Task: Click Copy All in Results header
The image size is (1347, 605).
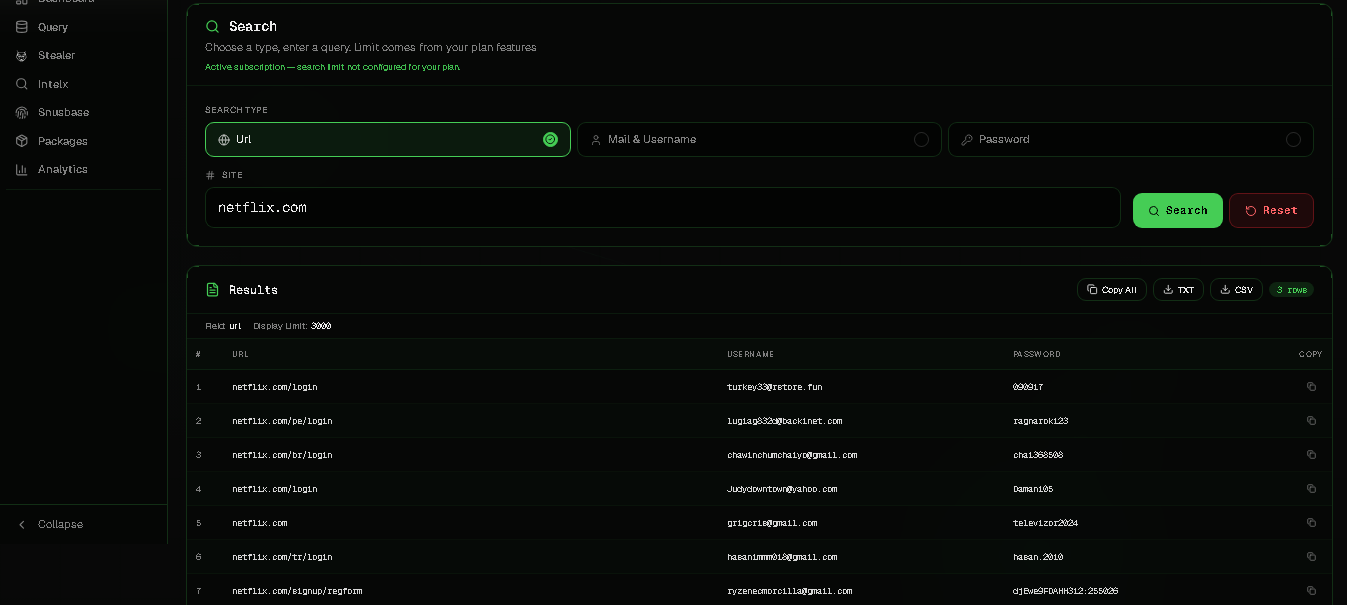Action: [x=1111, y=290]
